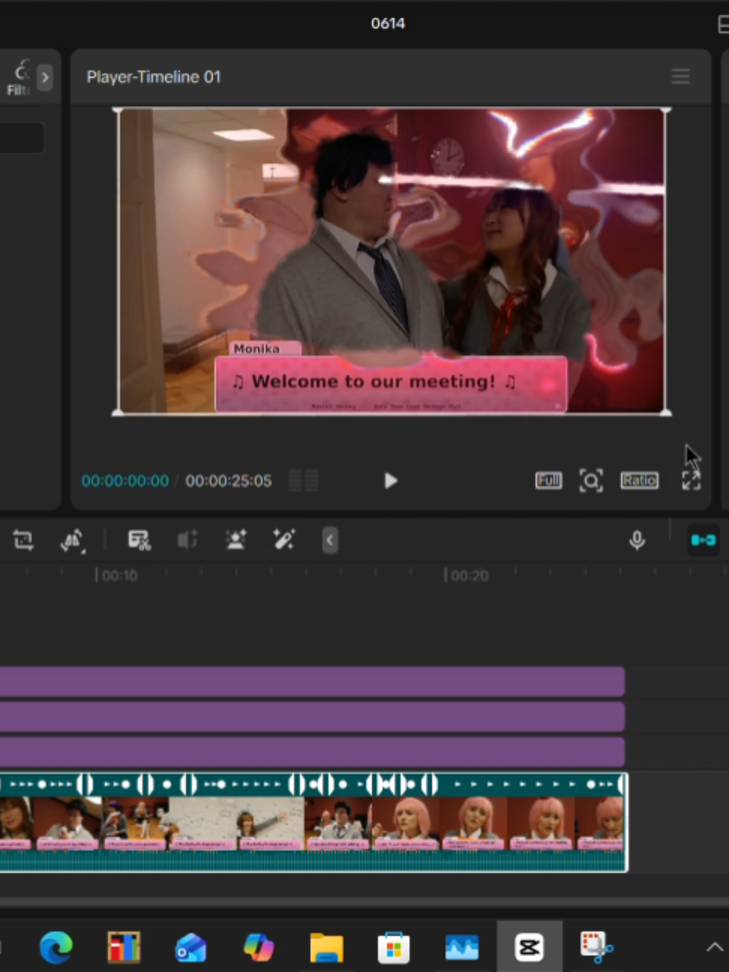Open the preview zoom scope icon
This screenshot has height=972, width=729.
pos(591,480)
